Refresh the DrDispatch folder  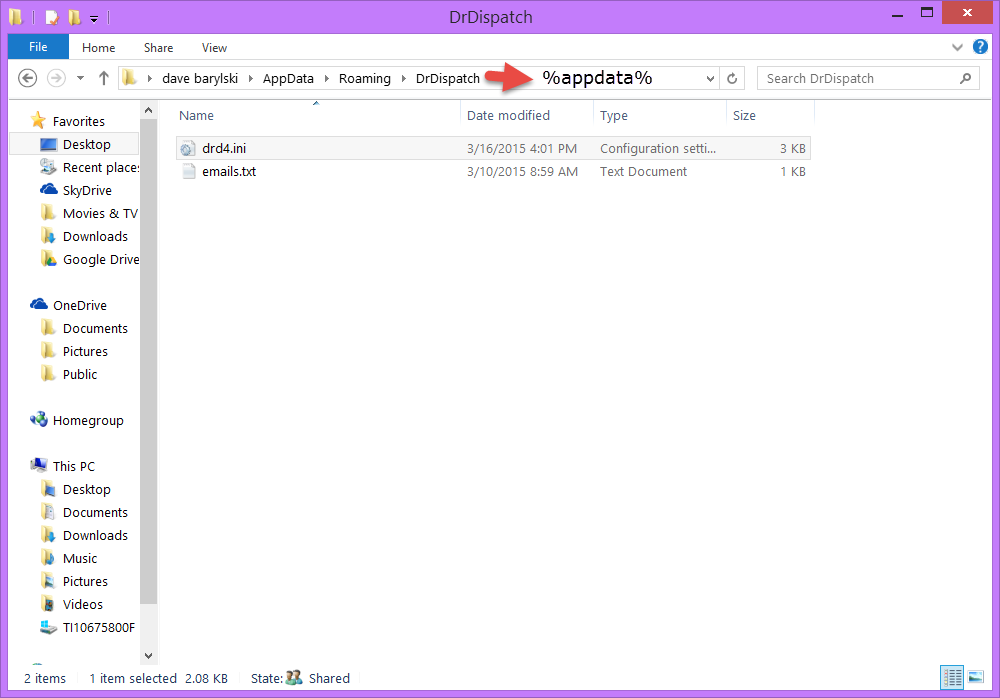(x=732, y=78)
